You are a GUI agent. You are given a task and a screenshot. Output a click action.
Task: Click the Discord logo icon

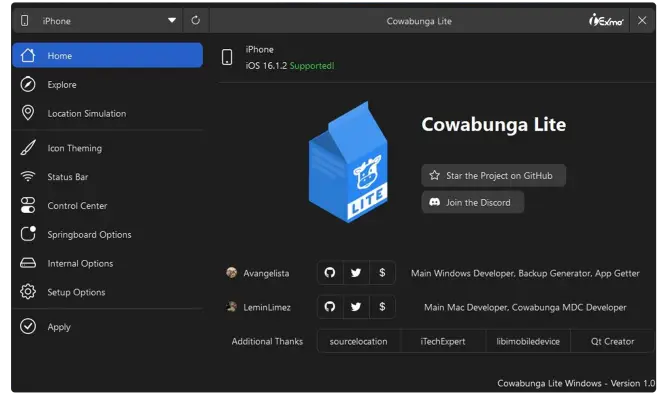pyautogui.click(x=435, y=202)
